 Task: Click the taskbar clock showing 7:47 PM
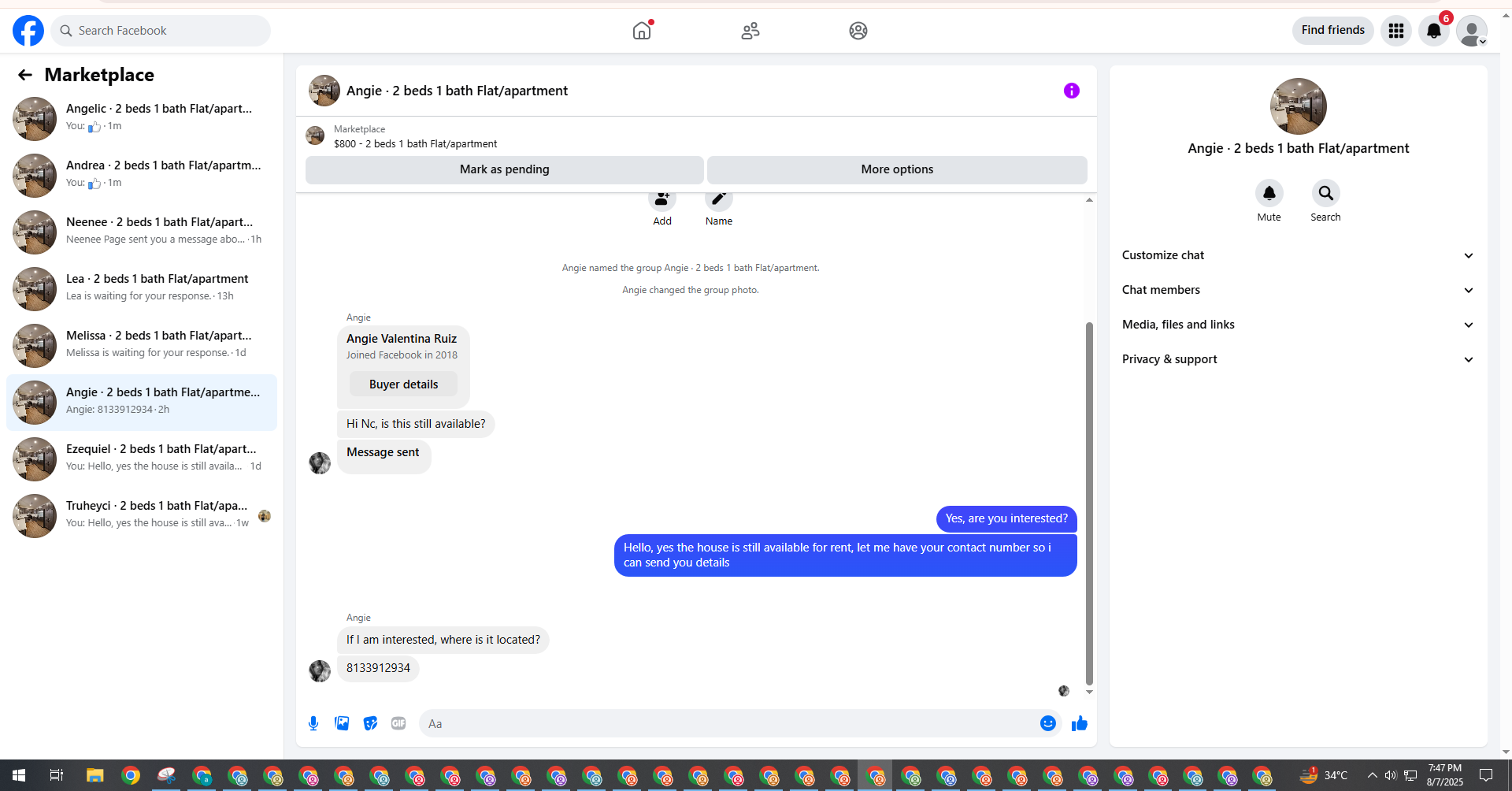point(1445,776)
